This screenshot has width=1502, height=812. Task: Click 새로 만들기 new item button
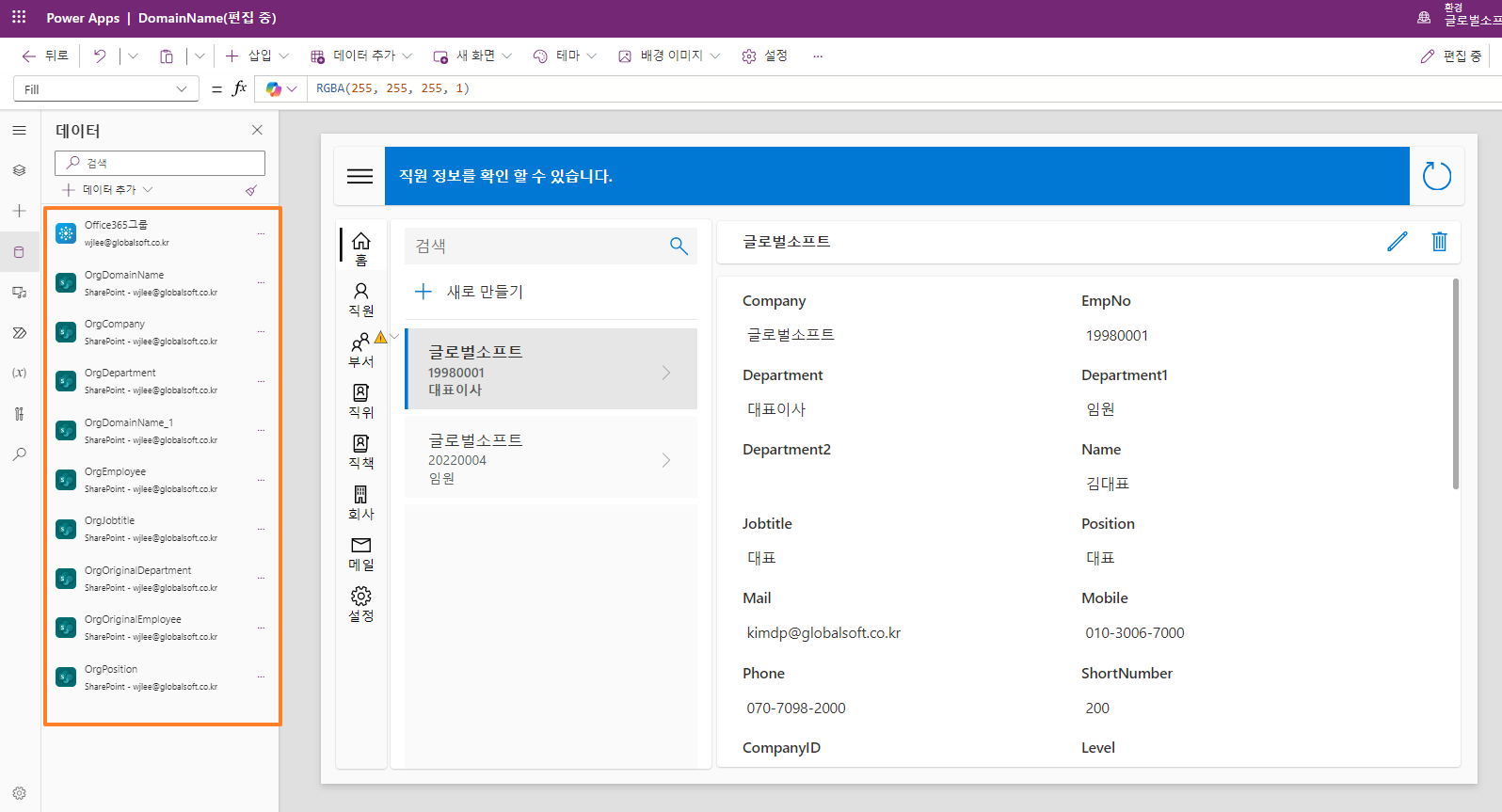pos(470,292)
